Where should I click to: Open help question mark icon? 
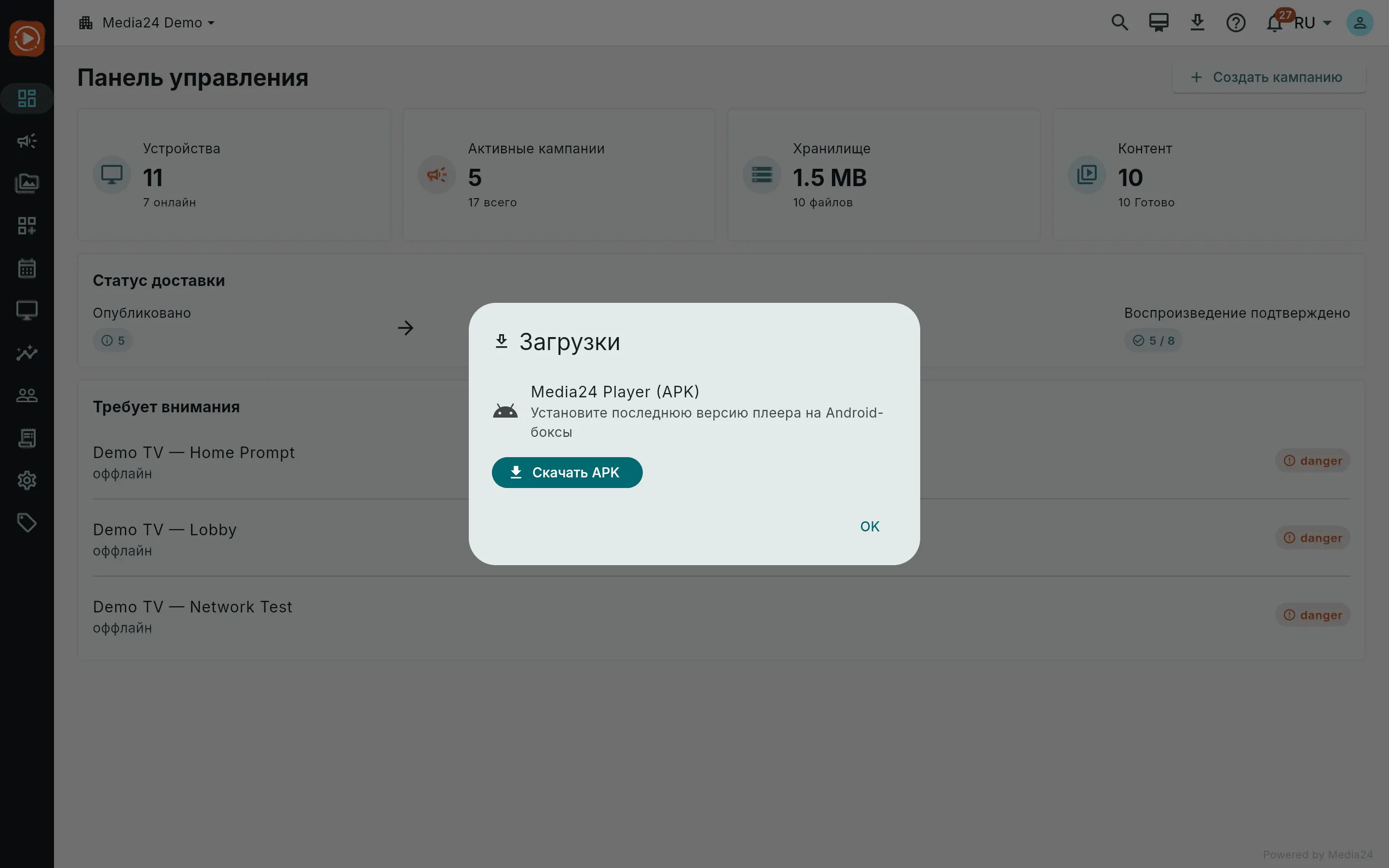pos(1236,23)
